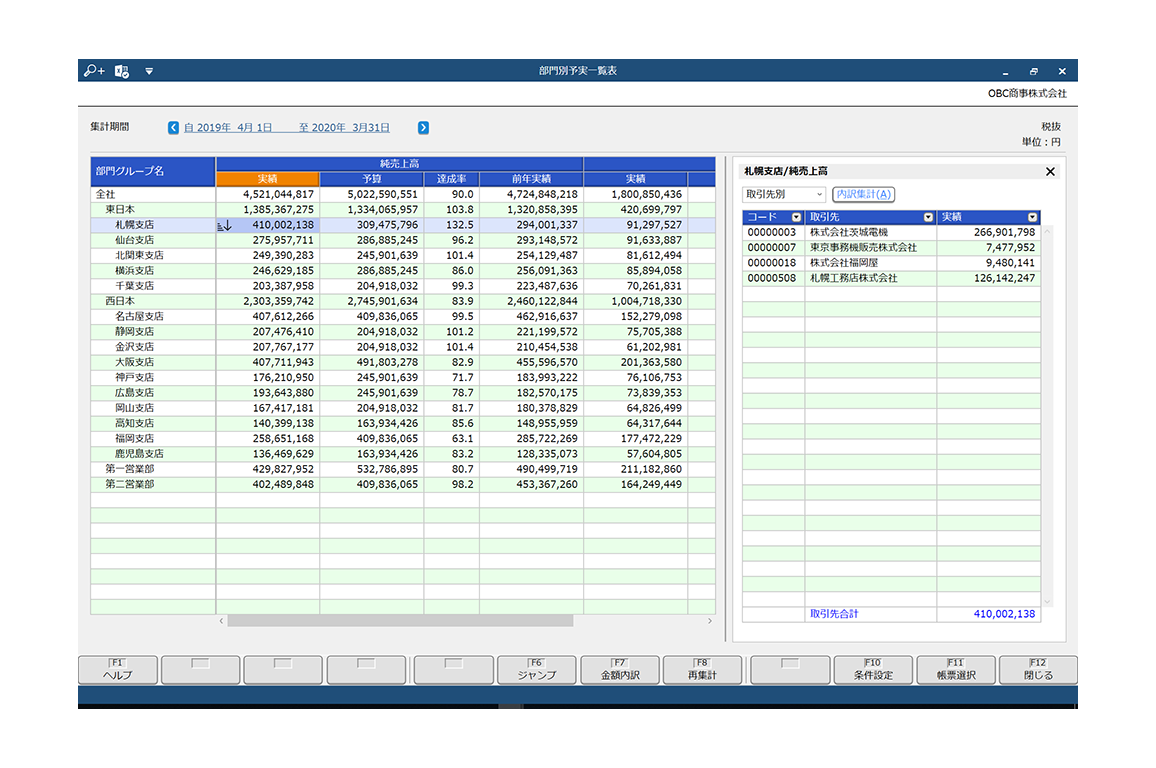Select the 神戸支店 row label
The width and height of the screenshot is (1156, 768).
coord(134,378)
